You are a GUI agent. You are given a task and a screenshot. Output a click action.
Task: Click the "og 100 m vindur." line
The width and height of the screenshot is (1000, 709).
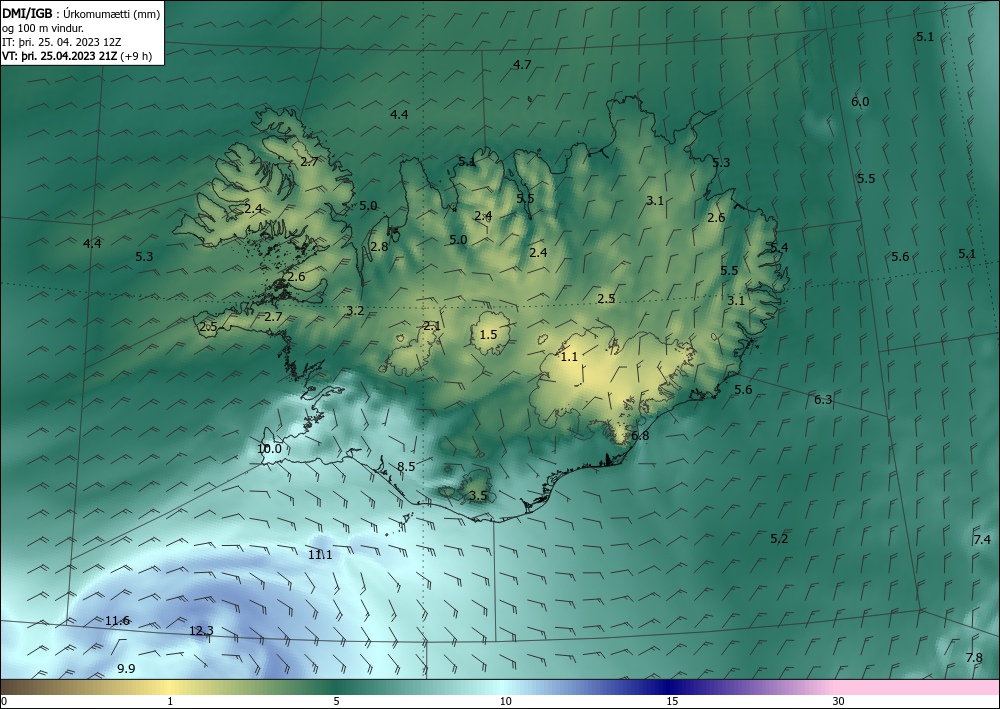(x=43, y=28)
